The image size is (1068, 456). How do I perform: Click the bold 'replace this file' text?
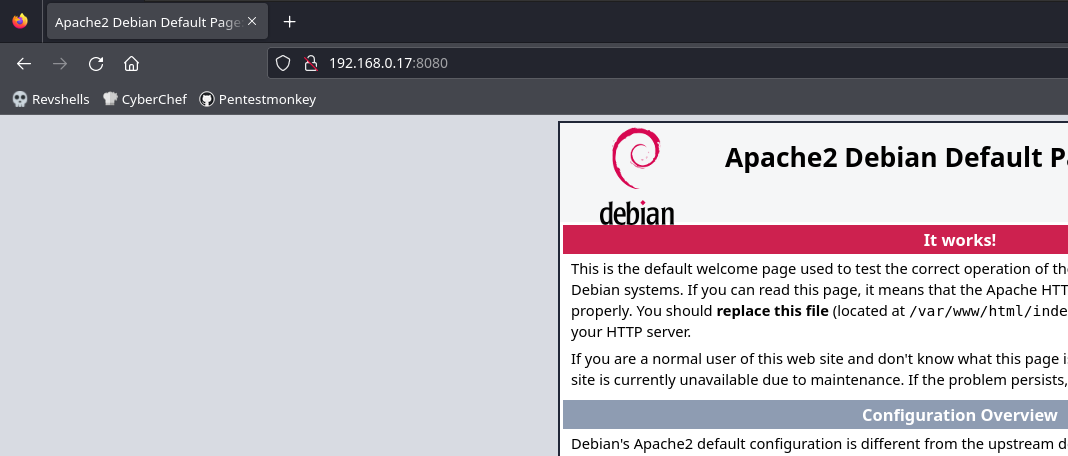[x=772, y=311]
